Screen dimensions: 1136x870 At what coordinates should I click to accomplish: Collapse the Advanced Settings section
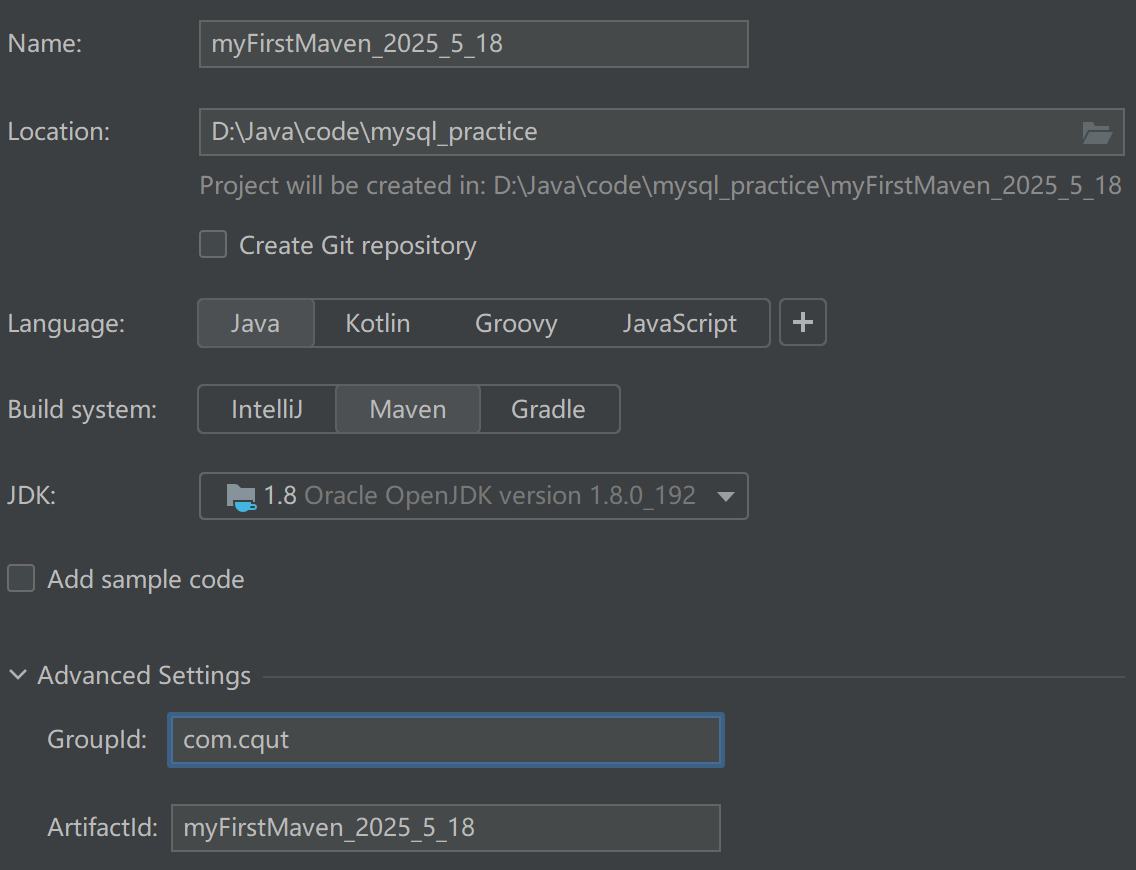click(18, 675)
